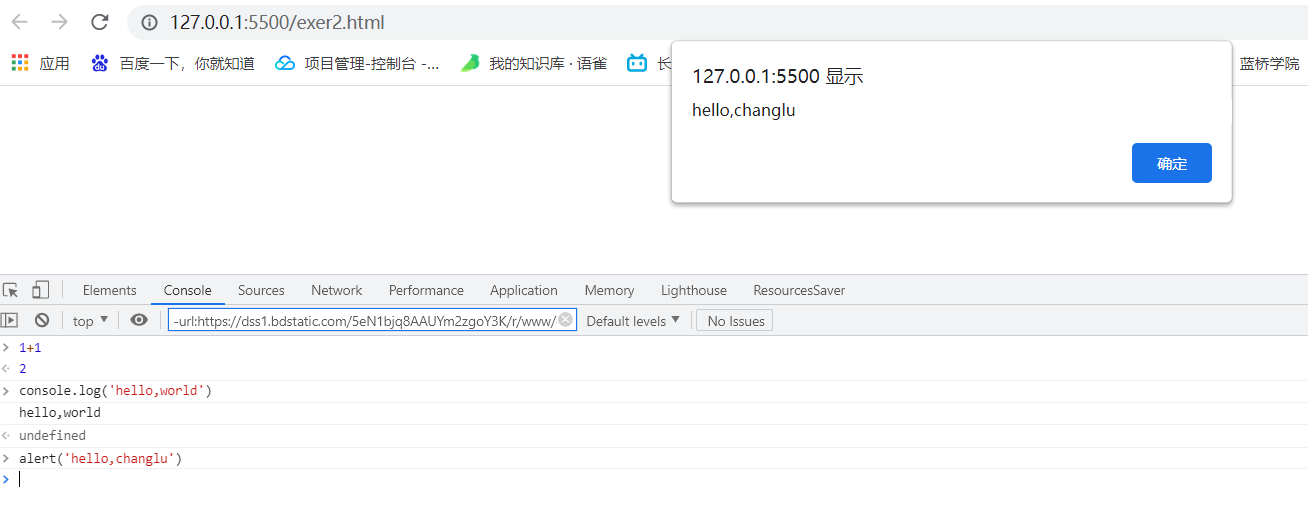Open the 百度一下，你就知道 bookmark

(173, 63)
